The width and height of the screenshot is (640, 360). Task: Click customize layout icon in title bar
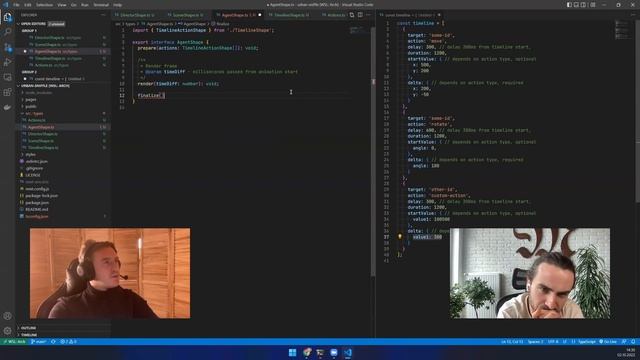(x=593, y=5)
